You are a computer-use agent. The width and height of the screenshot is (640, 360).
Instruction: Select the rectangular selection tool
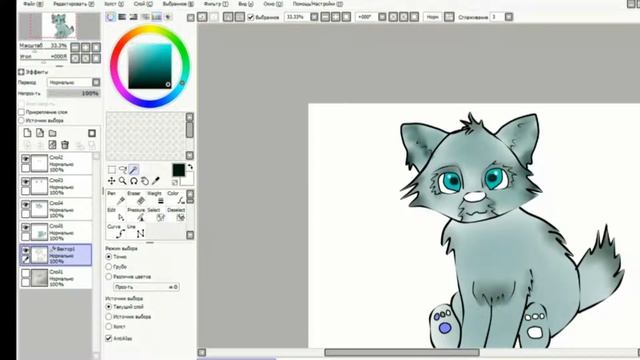pos(111,169)
